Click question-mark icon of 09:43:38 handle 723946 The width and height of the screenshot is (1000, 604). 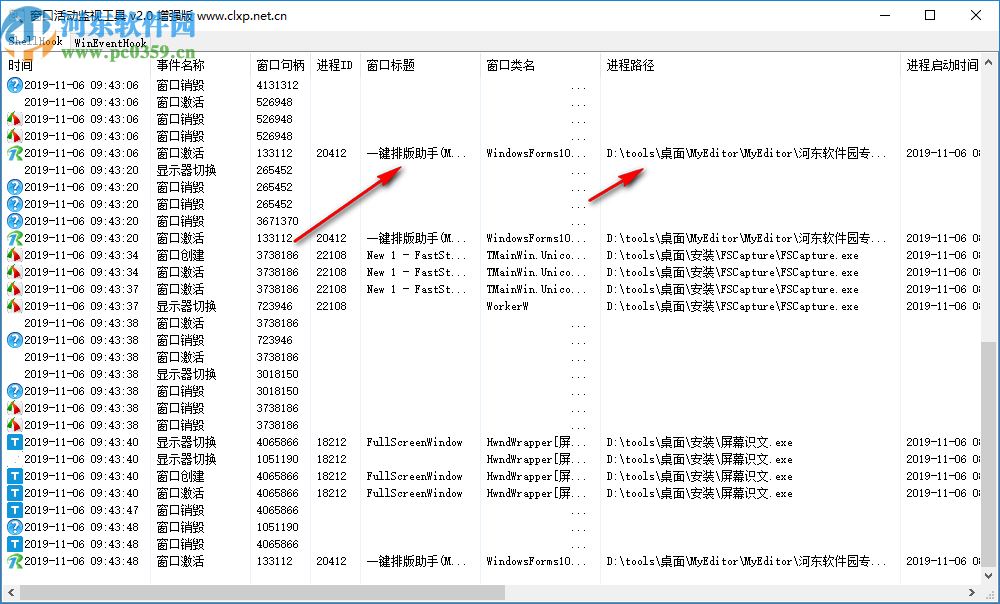click(14, 340)
